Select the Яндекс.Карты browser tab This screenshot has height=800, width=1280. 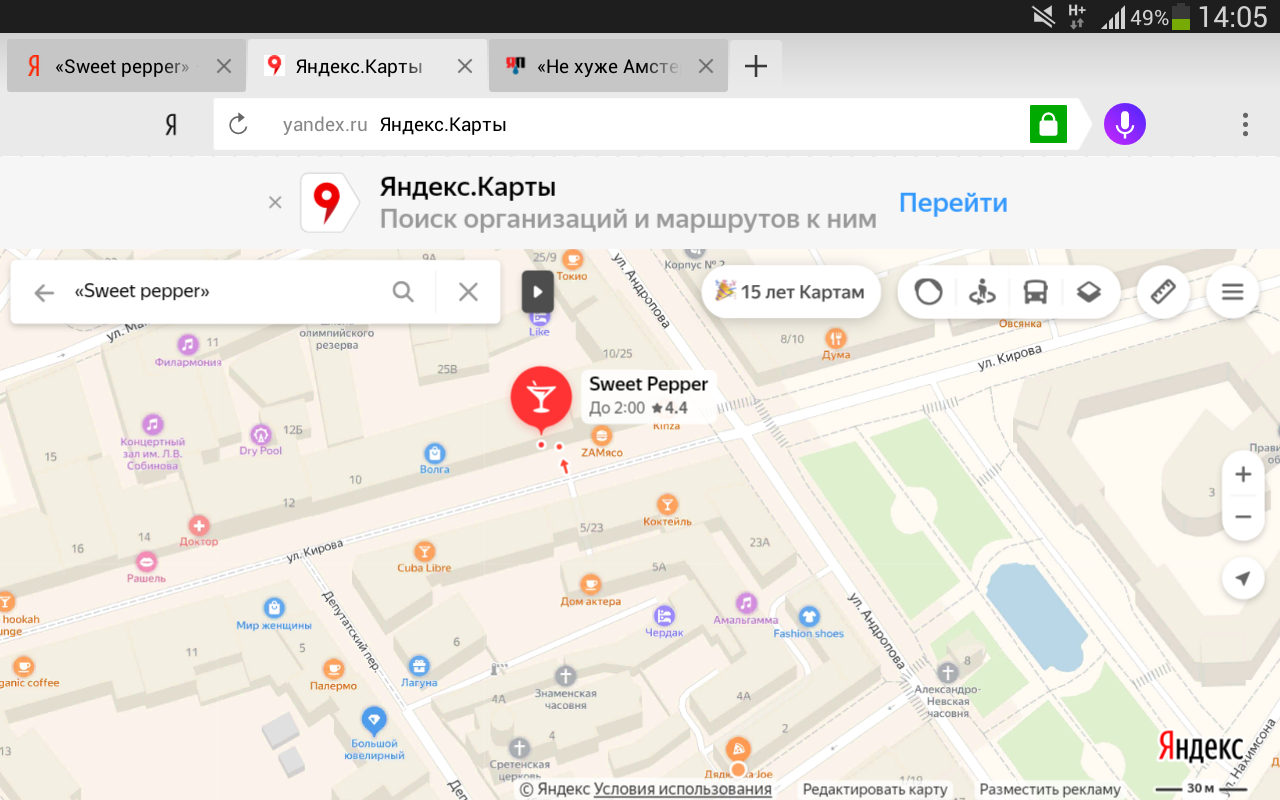click(367, 67)
